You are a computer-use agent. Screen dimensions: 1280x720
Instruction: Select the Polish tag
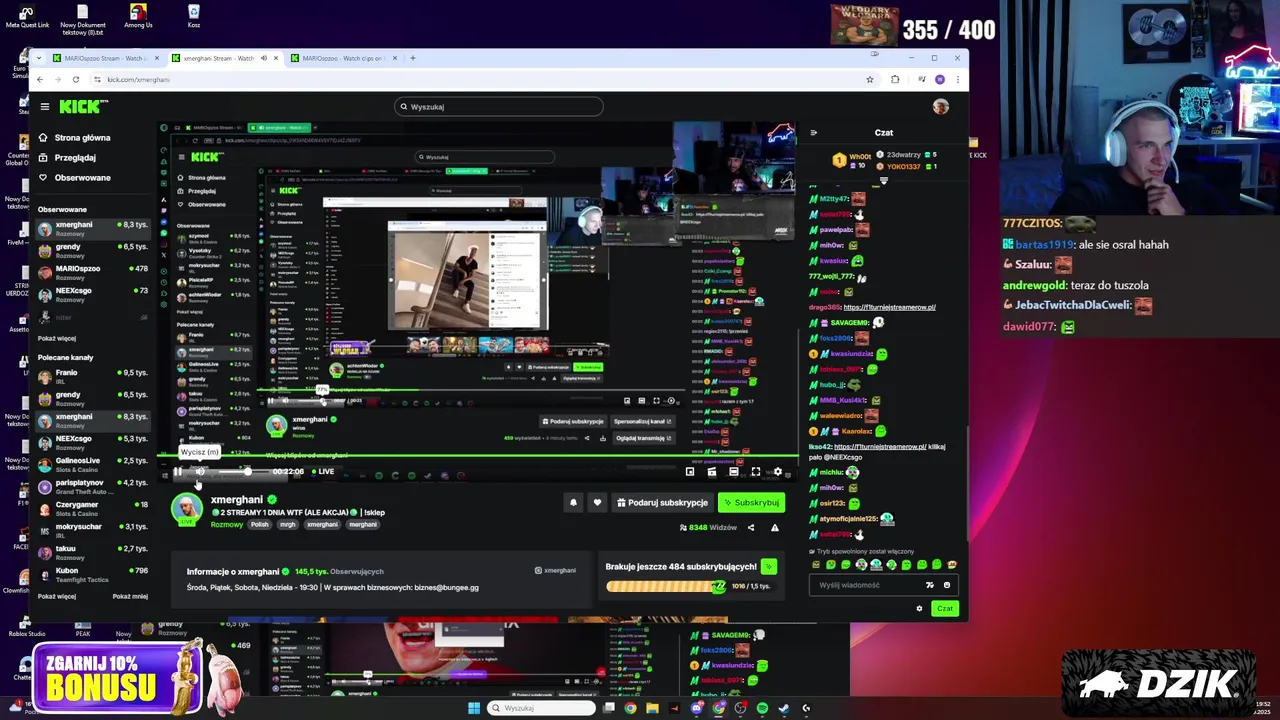pos(260,525)
